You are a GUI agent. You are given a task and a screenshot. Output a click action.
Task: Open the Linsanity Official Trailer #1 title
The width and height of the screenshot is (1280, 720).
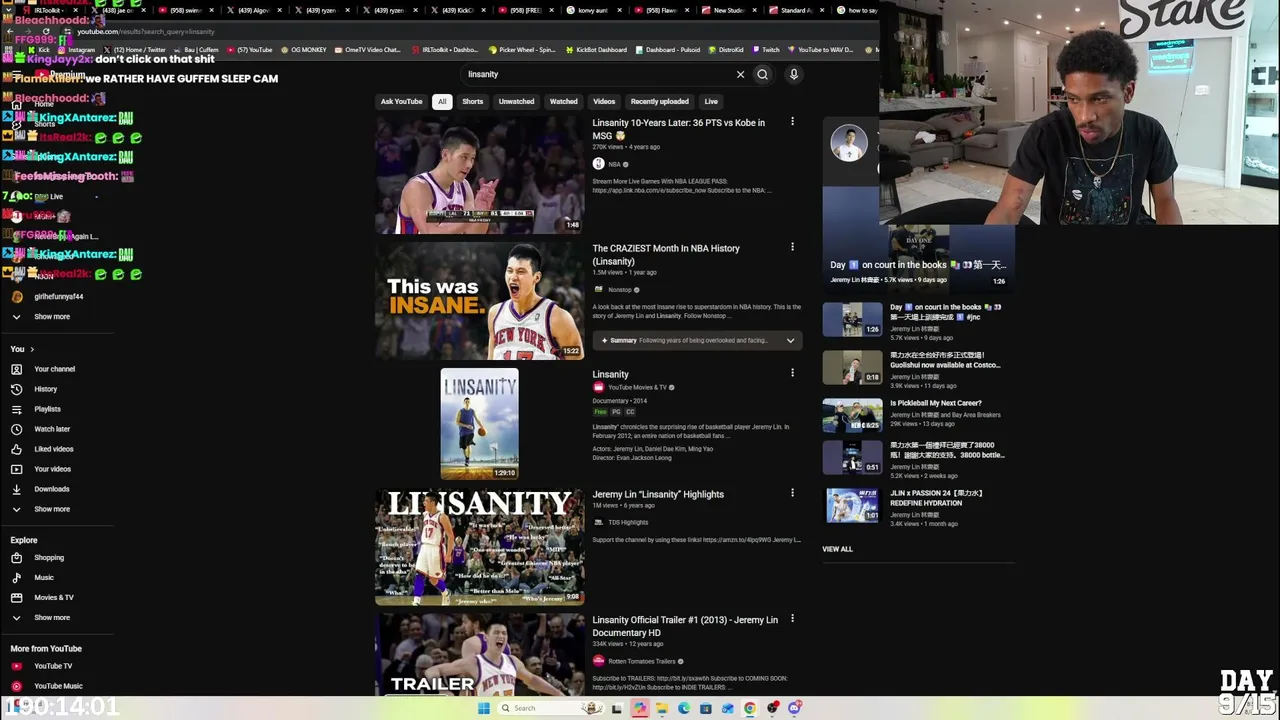pyautogui.click(x=685, y=626)
